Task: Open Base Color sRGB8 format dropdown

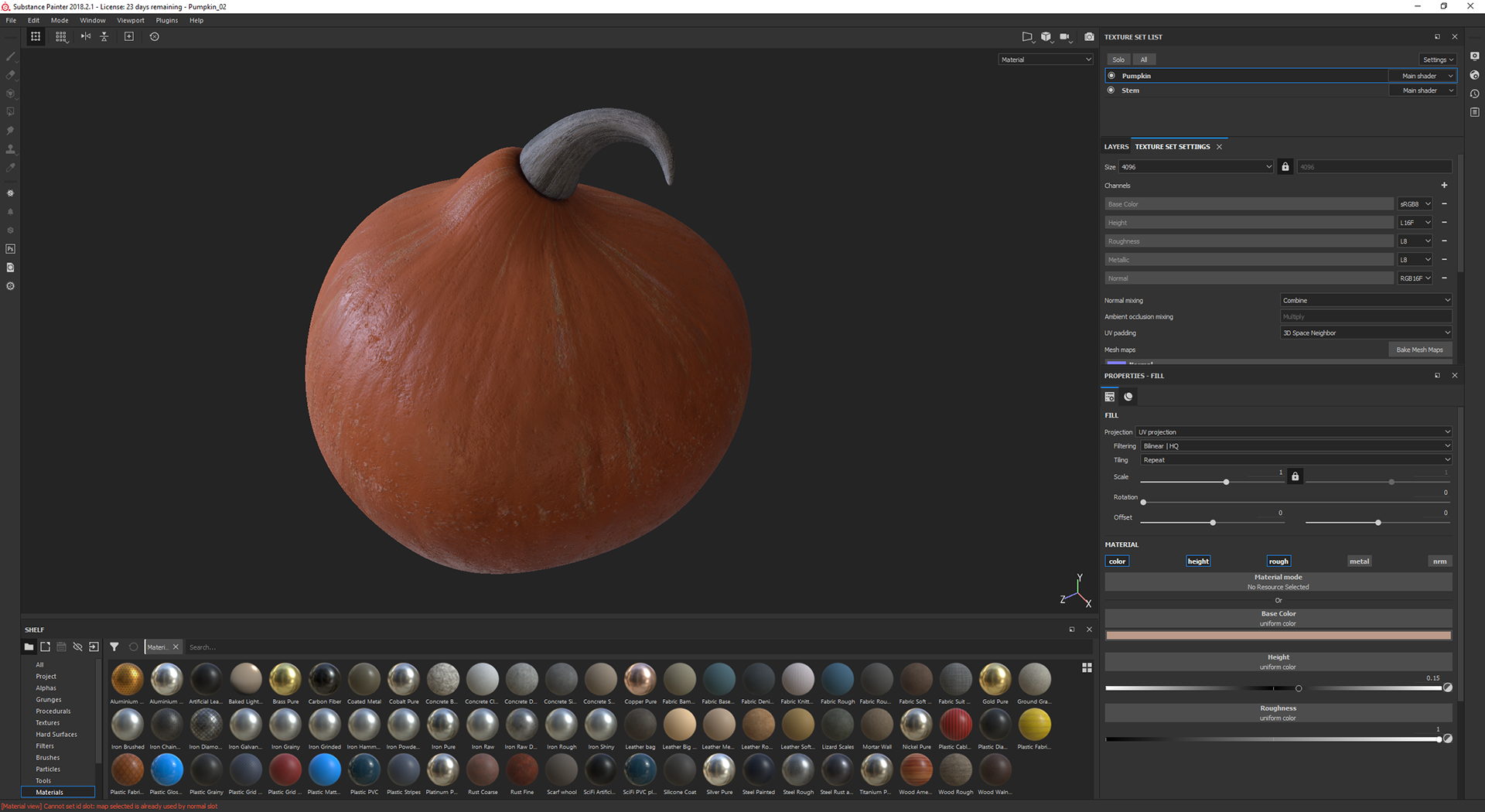Action: coord(1415,204)
